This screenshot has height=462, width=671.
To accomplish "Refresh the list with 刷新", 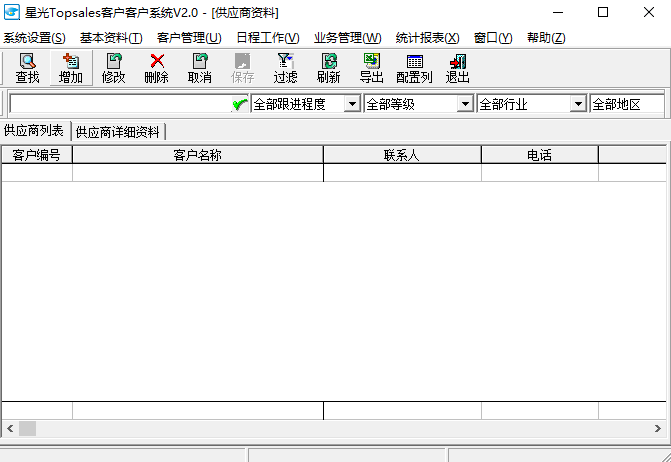I will click(329, 68).
